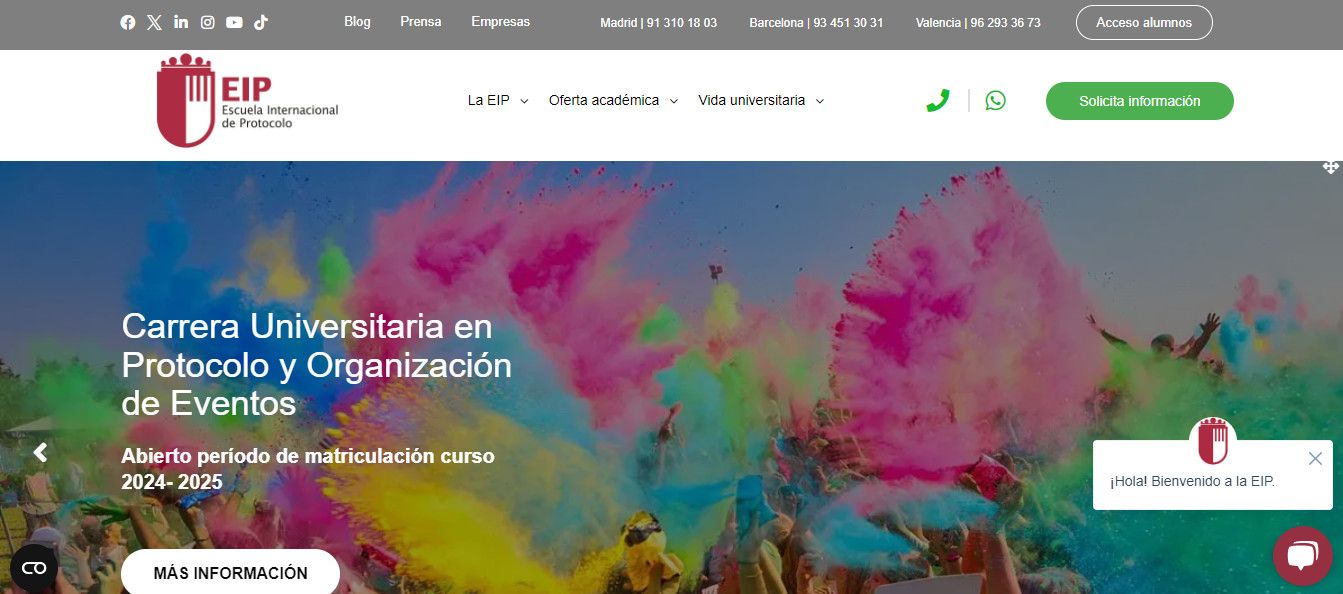Click the EIP shield avatar on the chat popup
1343x594 pixels.
1213,441
